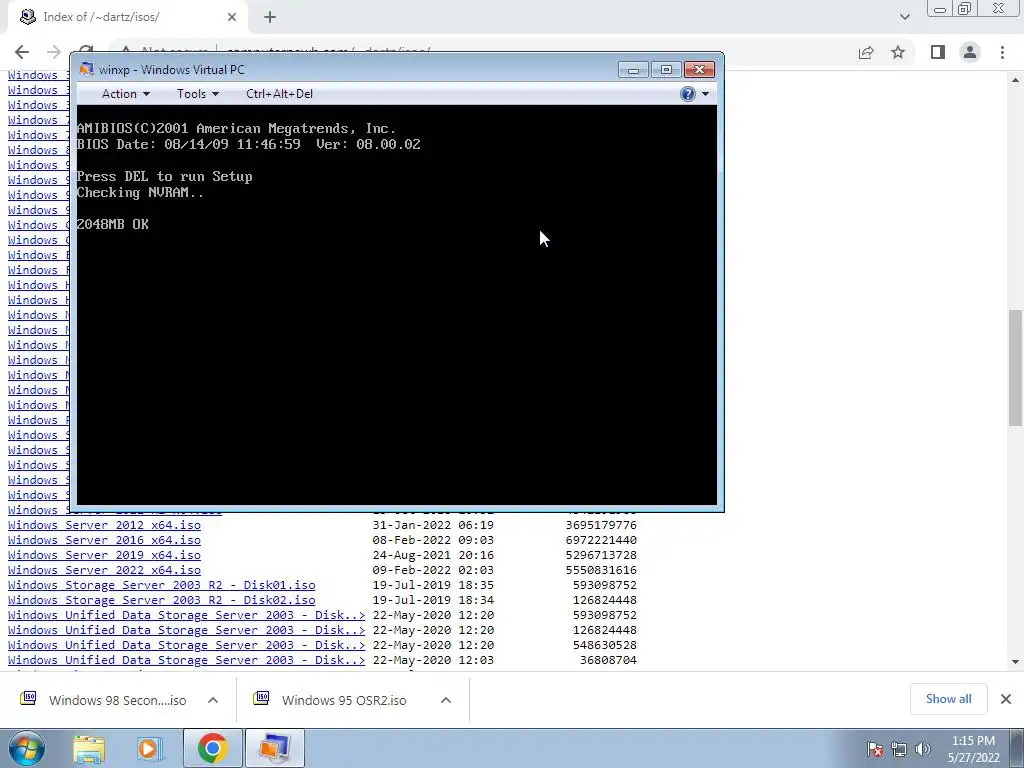This screenshot has height=768, width=1024.
Task: Click the Virtual PC icon in winxp title bar
Action: (86, 69)
